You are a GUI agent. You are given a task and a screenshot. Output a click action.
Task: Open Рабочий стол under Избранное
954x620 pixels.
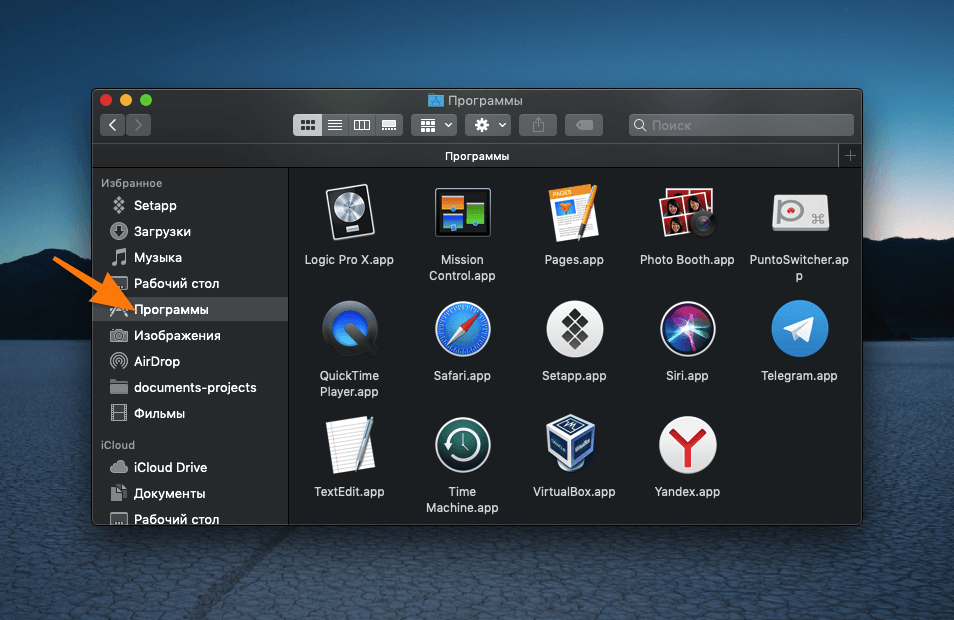[190, 284]
